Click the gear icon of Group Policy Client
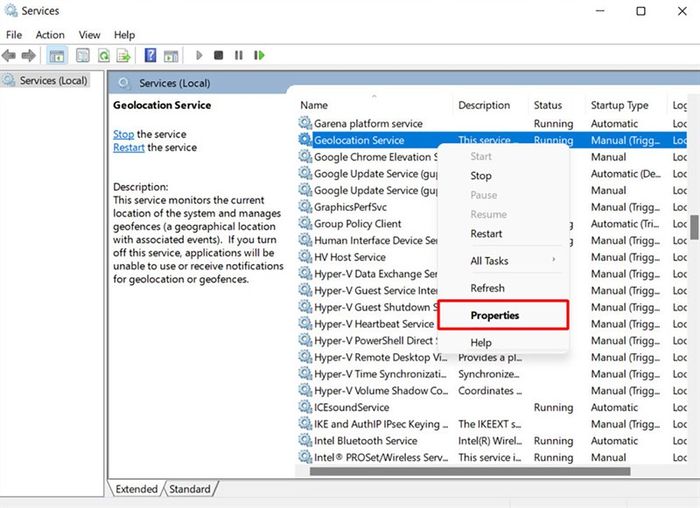Viewport: 700px width, 508px height. pyautogui.click(x=305, y=223)
